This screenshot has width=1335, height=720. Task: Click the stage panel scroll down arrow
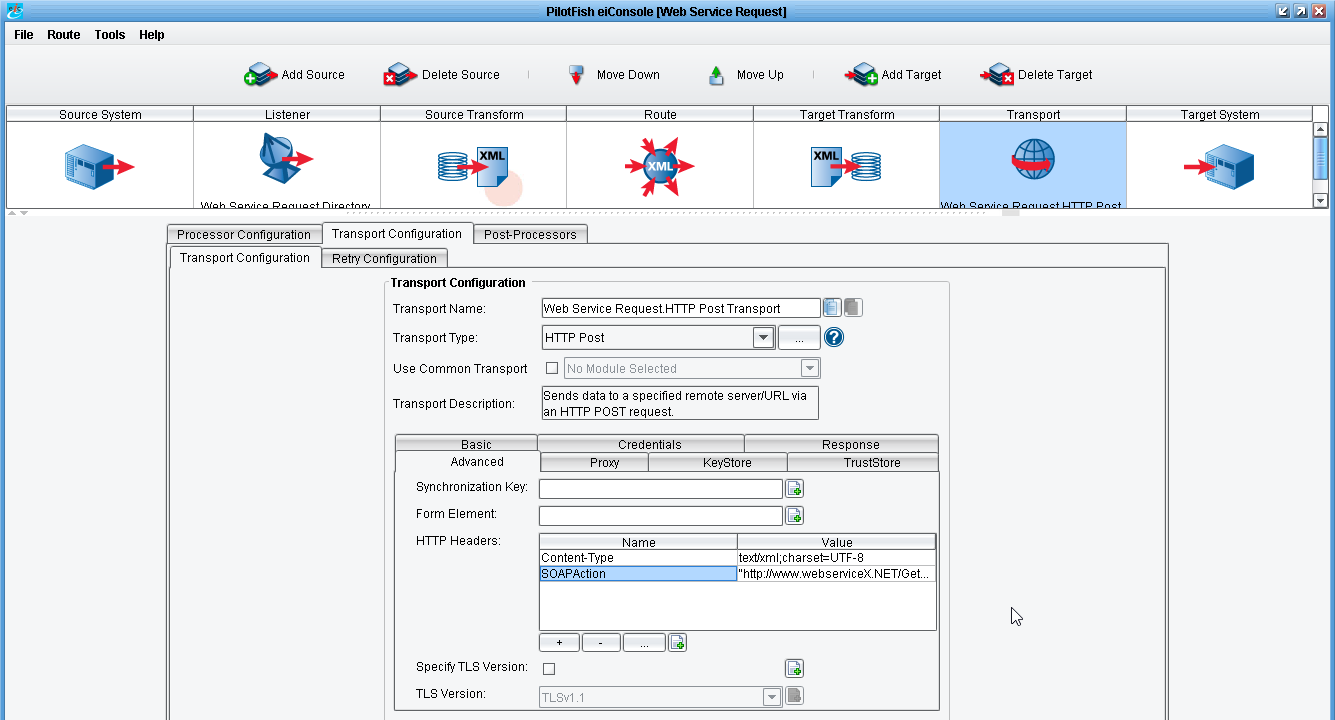(1321, 200)
